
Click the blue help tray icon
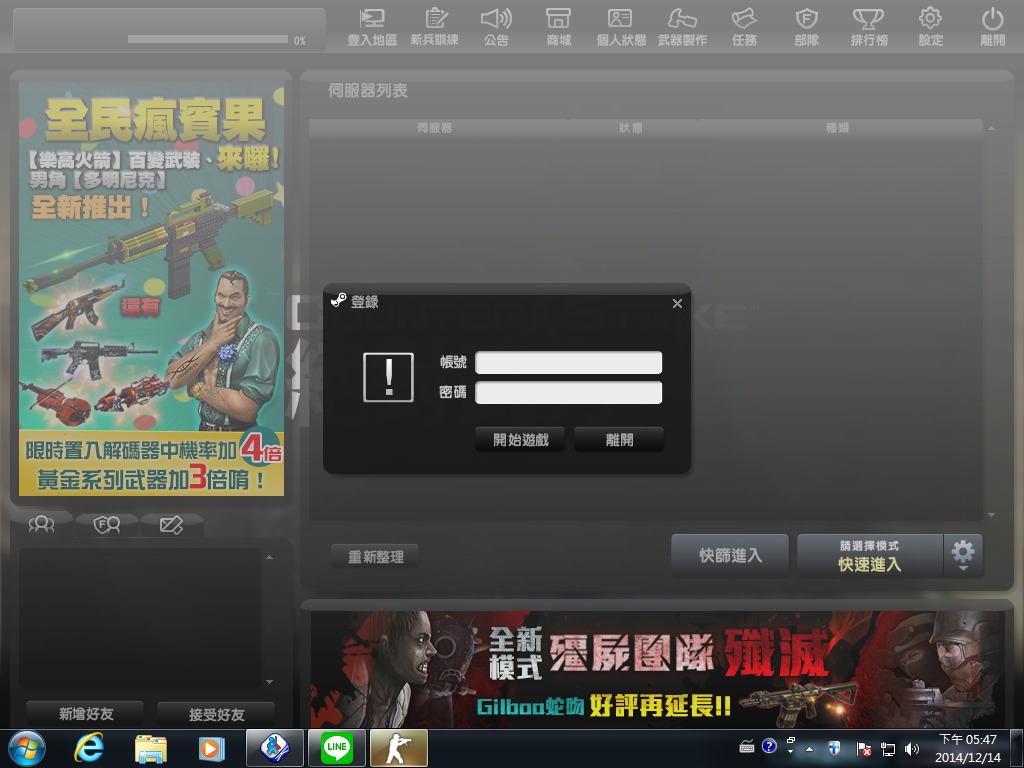pyautogui.click(x=769, y=746)
